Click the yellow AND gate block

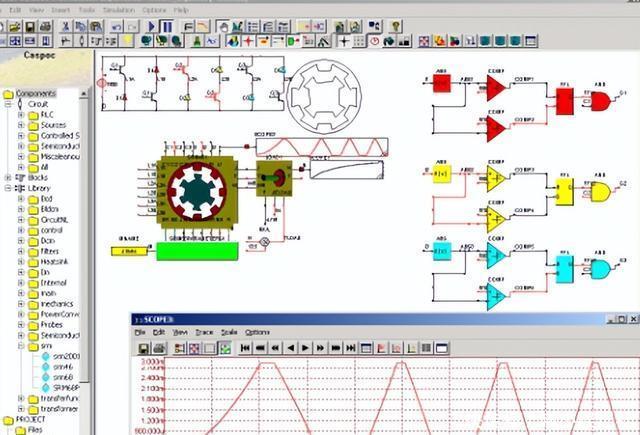(x=601, y=191)
